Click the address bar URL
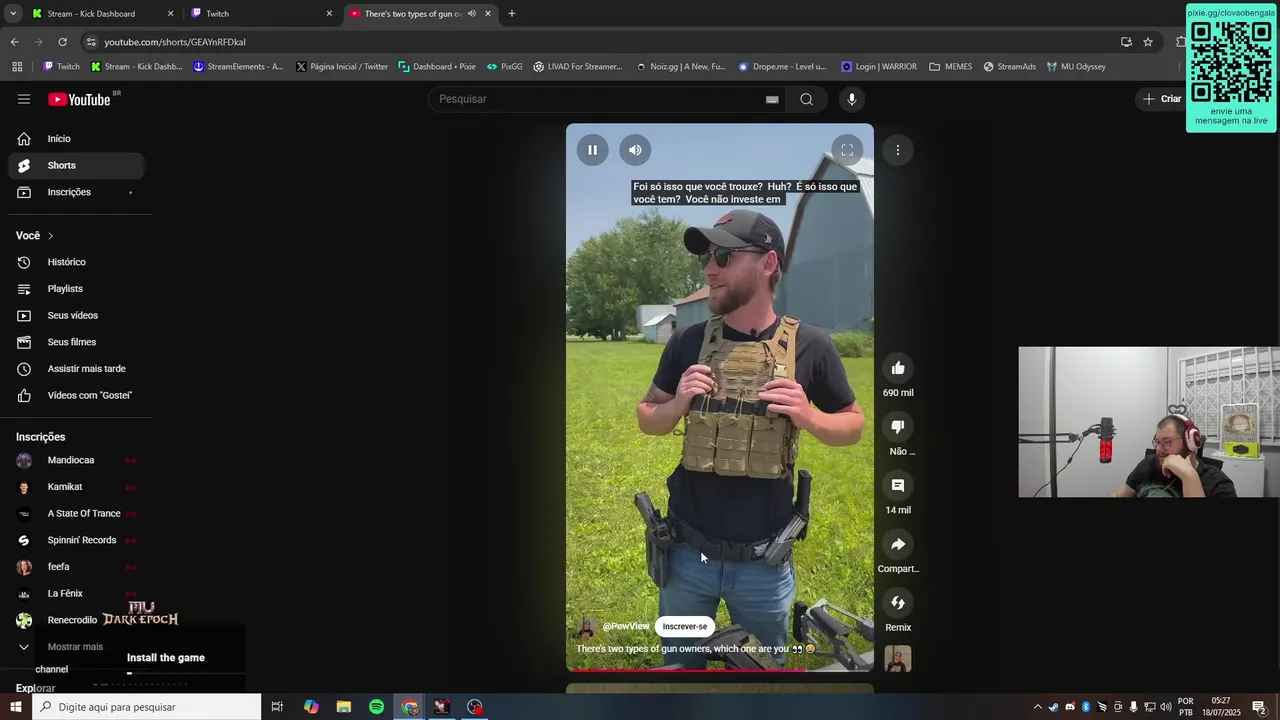The width and height of the screenshot is (1280, 720). (174, 42)
